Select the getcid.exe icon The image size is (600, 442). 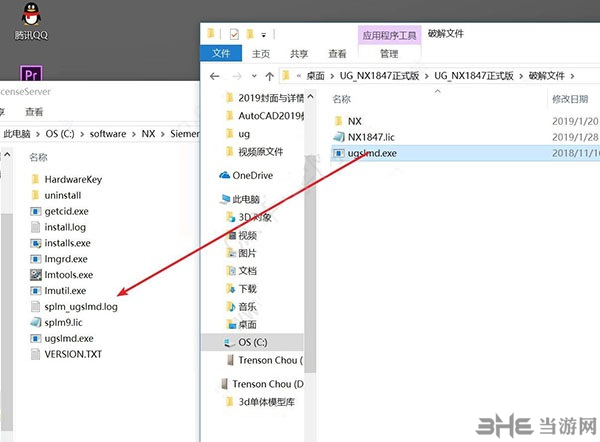click(x=35, y=211)
